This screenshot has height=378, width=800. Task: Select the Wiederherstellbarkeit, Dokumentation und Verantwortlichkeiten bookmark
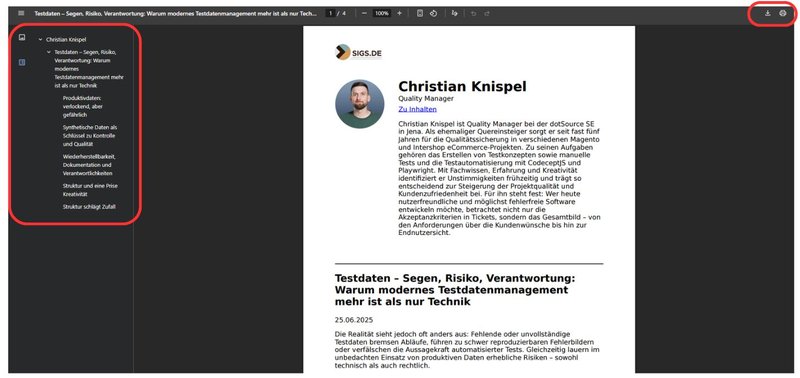[x=89, y=165]
